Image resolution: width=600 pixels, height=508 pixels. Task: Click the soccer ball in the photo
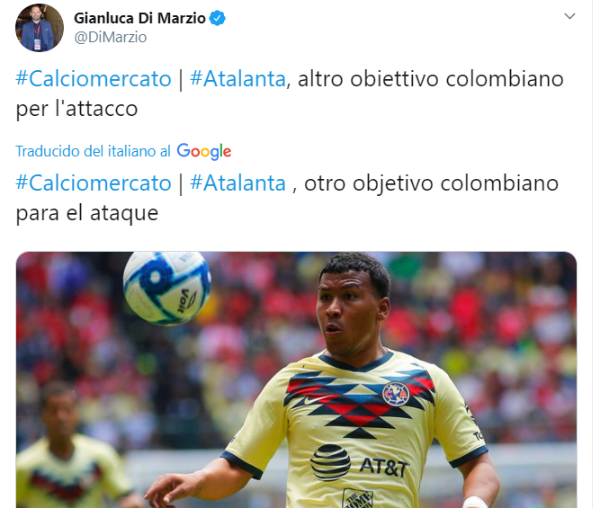click(167, 288)
